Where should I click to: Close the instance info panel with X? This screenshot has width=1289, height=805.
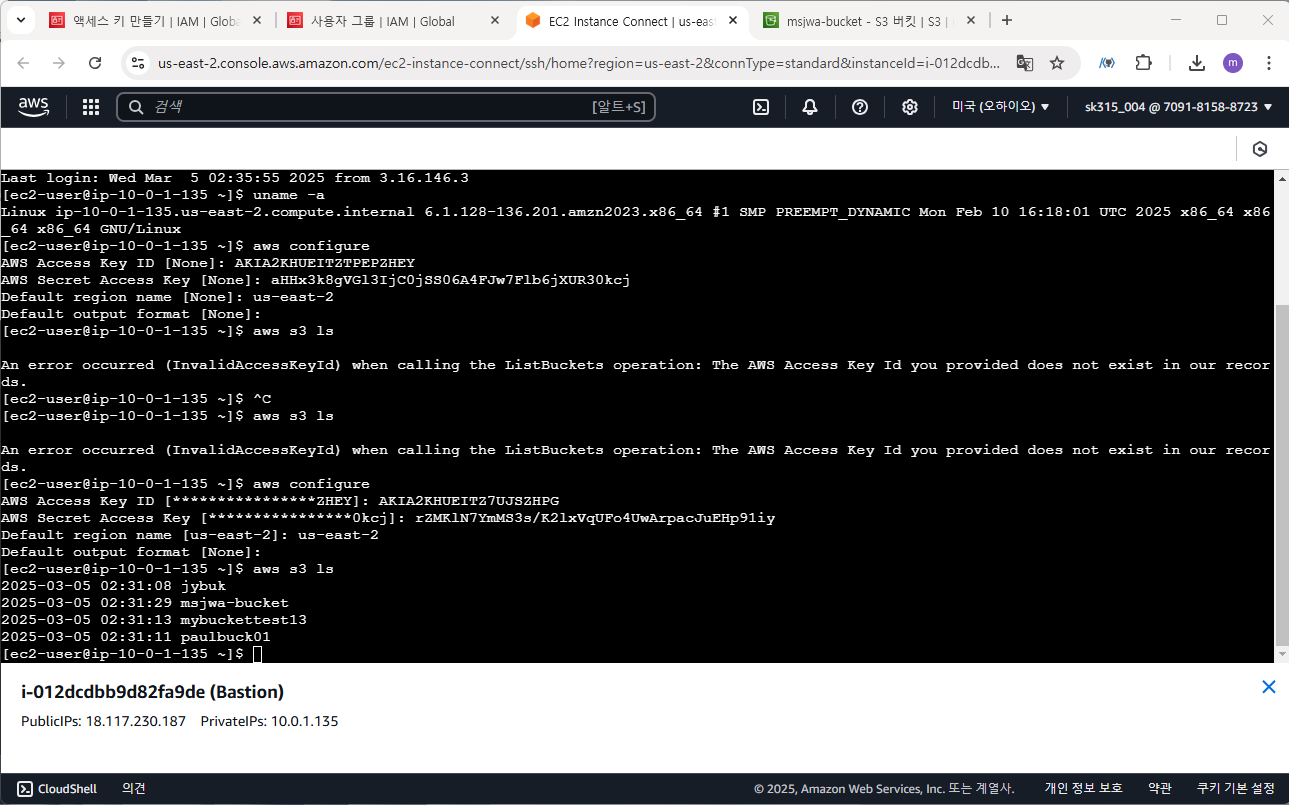(1269, 687)
